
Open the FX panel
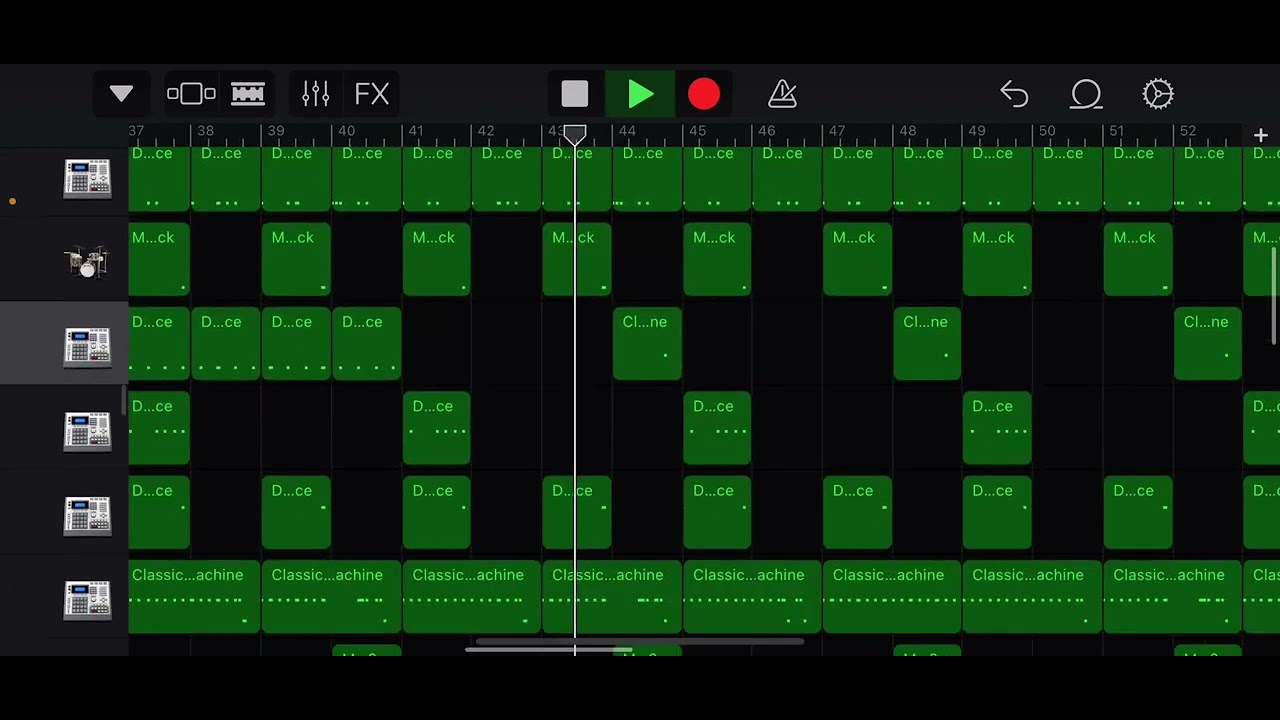pyautogui.click(x=372, y=94)
